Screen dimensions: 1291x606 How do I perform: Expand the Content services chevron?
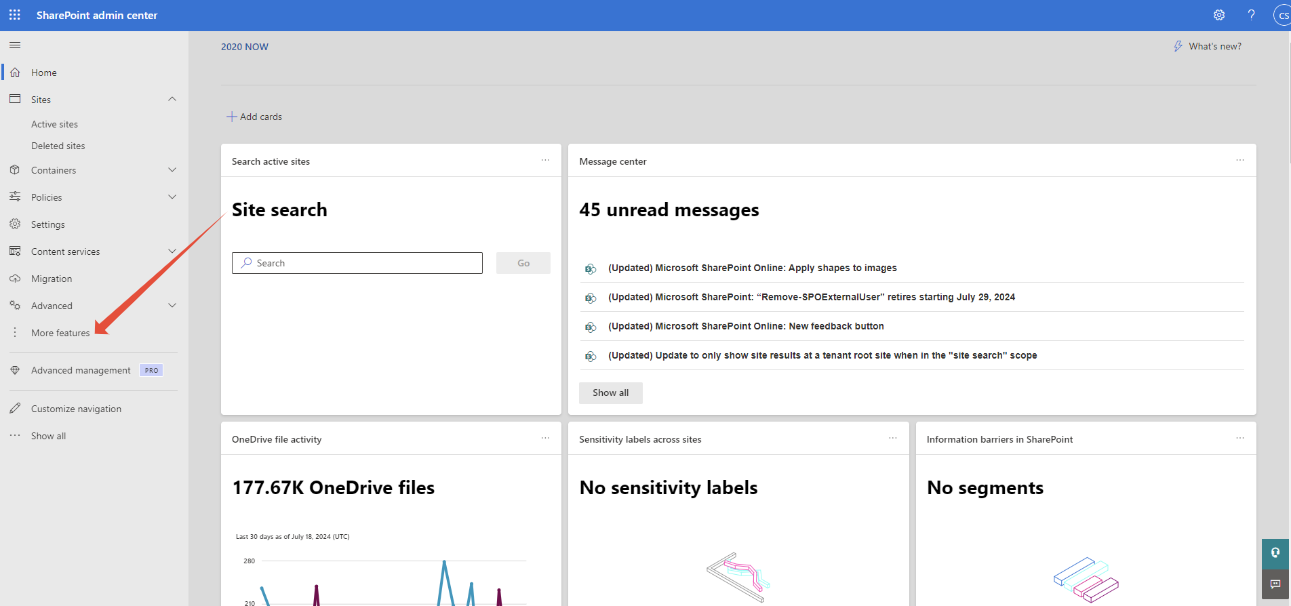click(172, 251)
